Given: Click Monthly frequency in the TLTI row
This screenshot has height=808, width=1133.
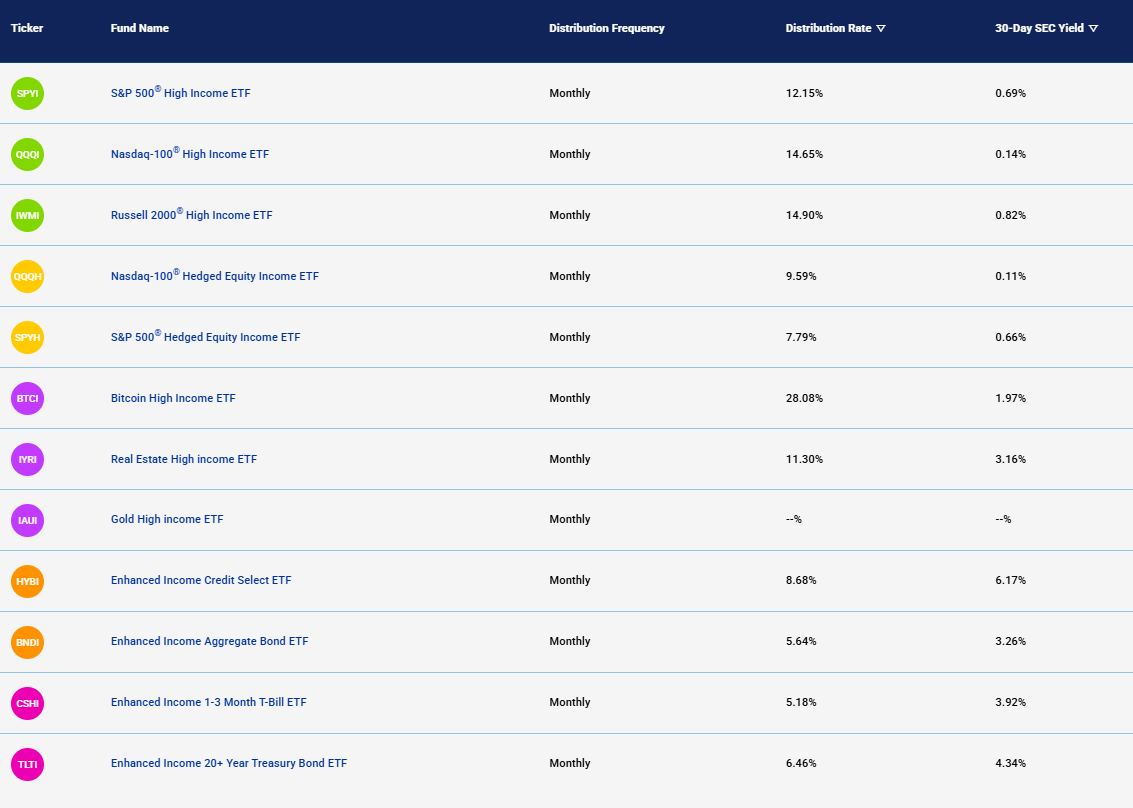Looking at the screenshot, I should (569, 763).
